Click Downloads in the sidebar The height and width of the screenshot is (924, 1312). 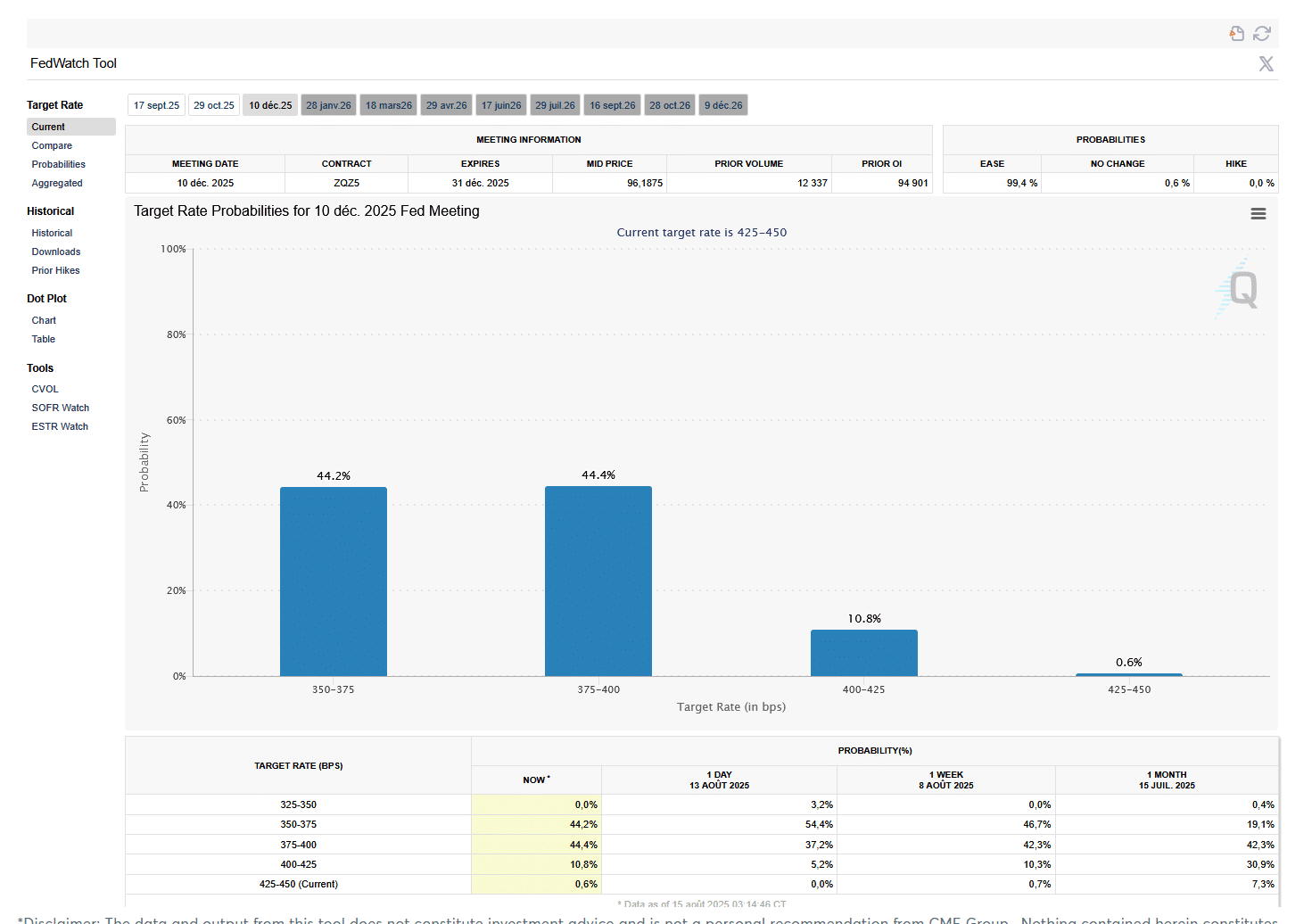[x=56, y=252]
